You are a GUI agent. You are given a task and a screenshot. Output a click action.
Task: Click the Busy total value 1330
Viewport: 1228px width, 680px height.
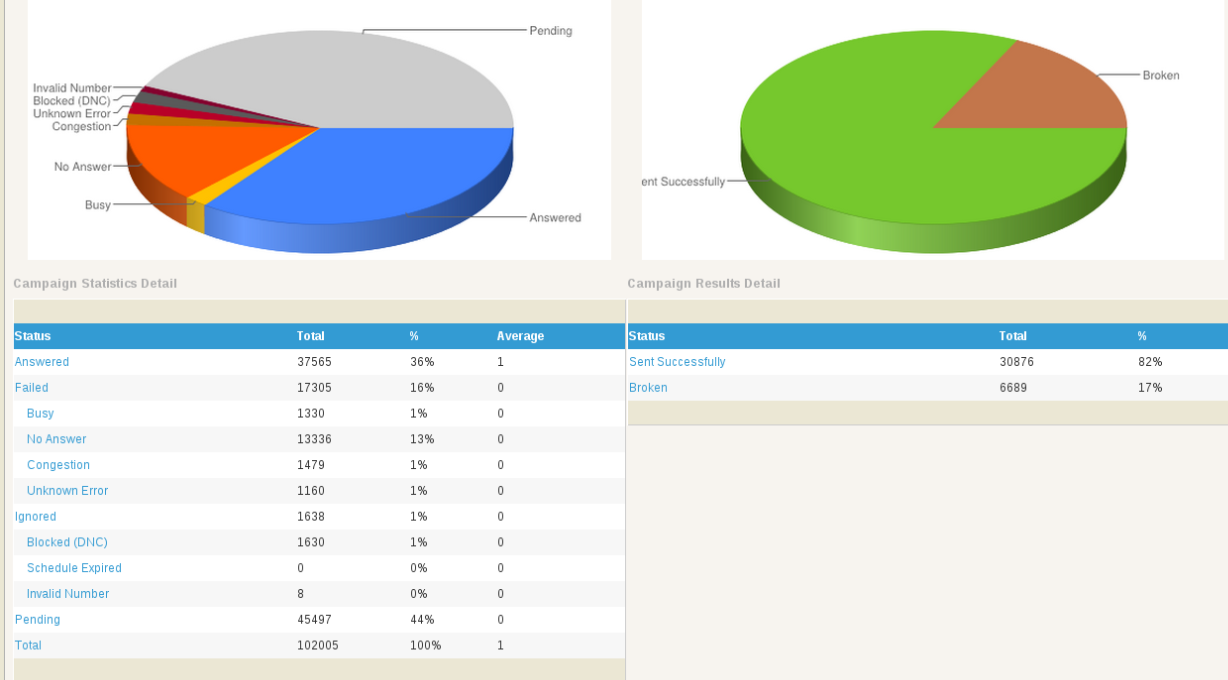(x=311, y=414)
